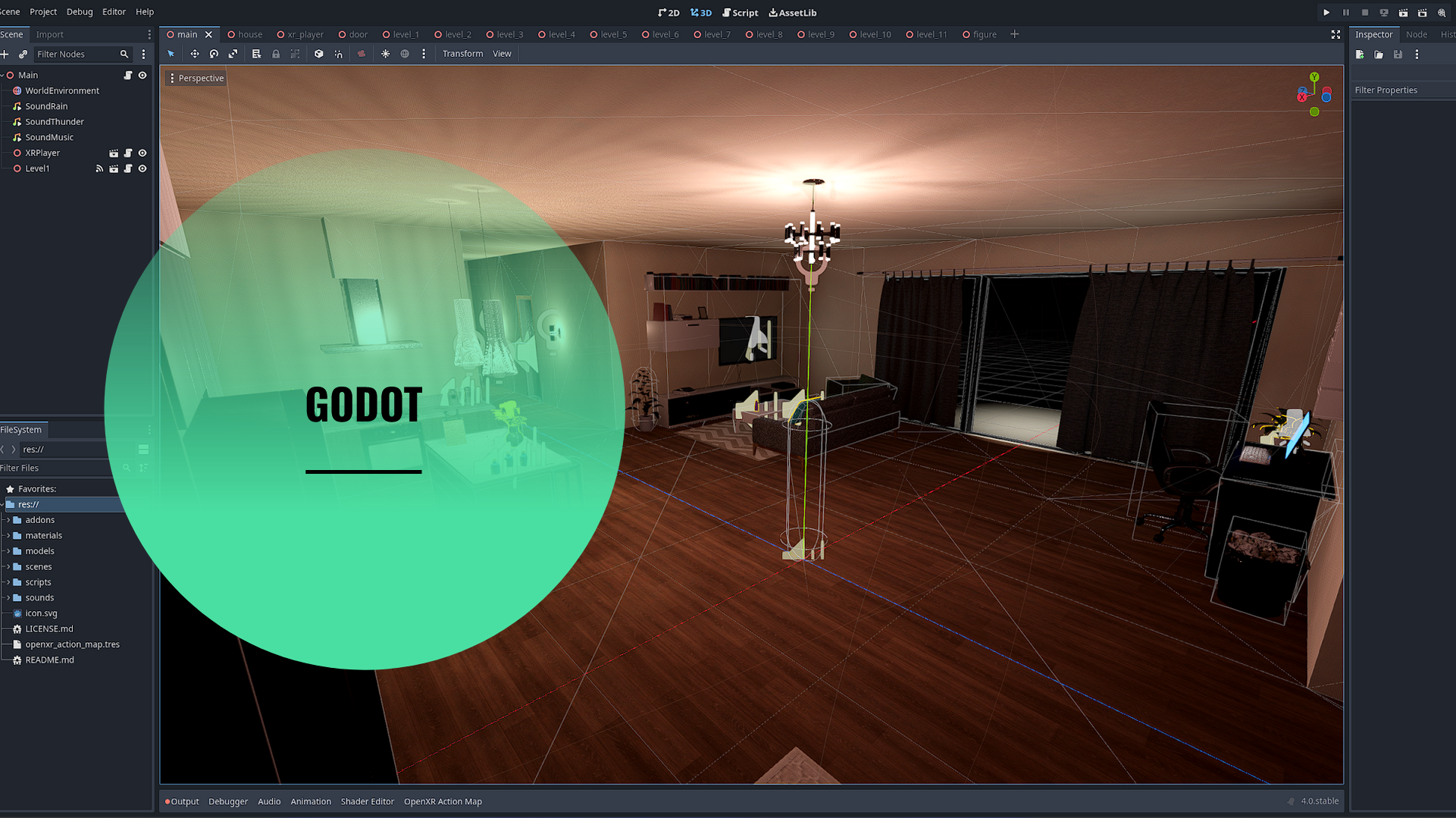Toggle preview environment globe button
The height and width of the screenshot is (818, 1456).
point(405,54)
